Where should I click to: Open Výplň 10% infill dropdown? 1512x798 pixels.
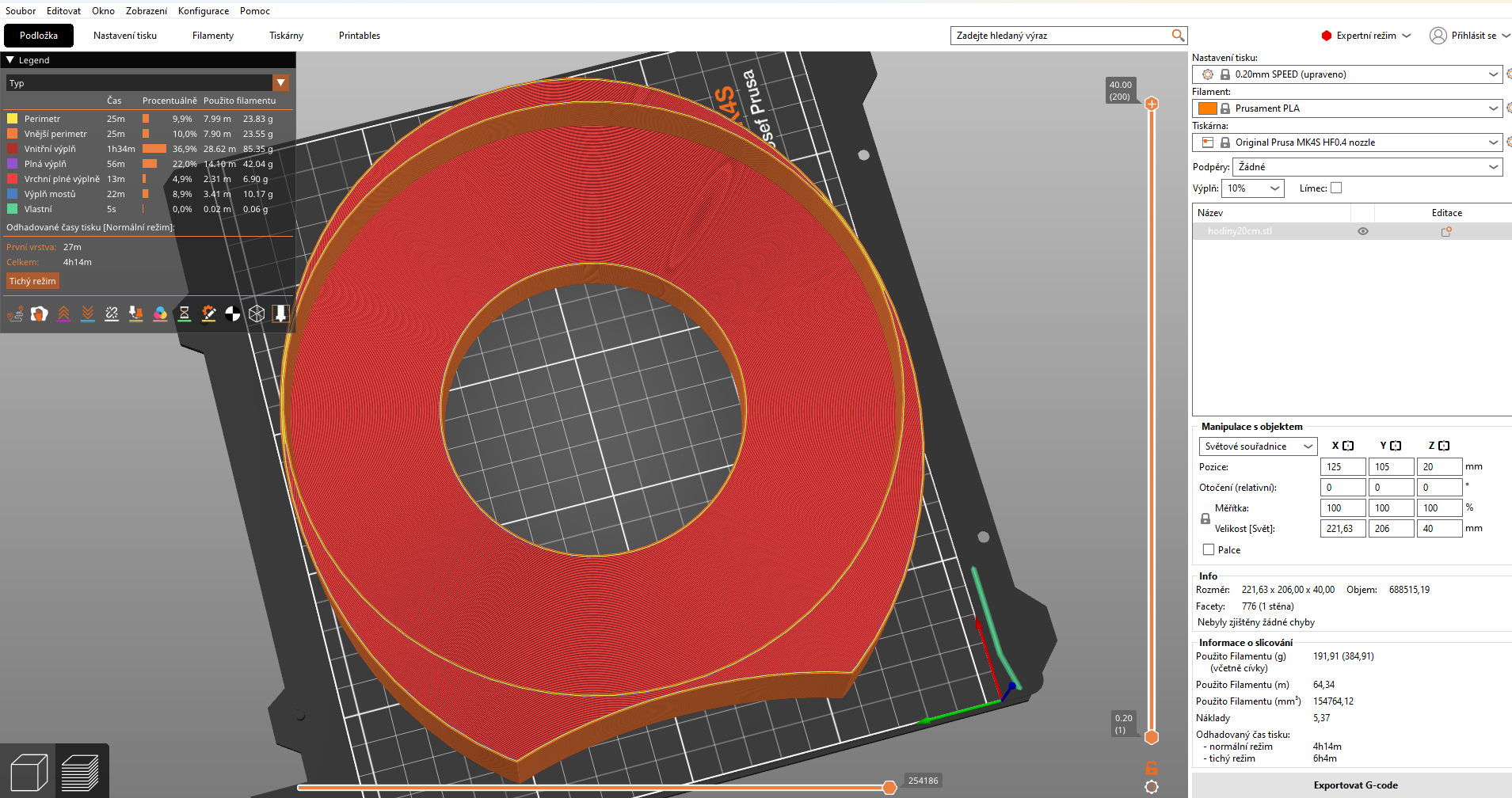pyautogui.click(x=1252, y=188)
